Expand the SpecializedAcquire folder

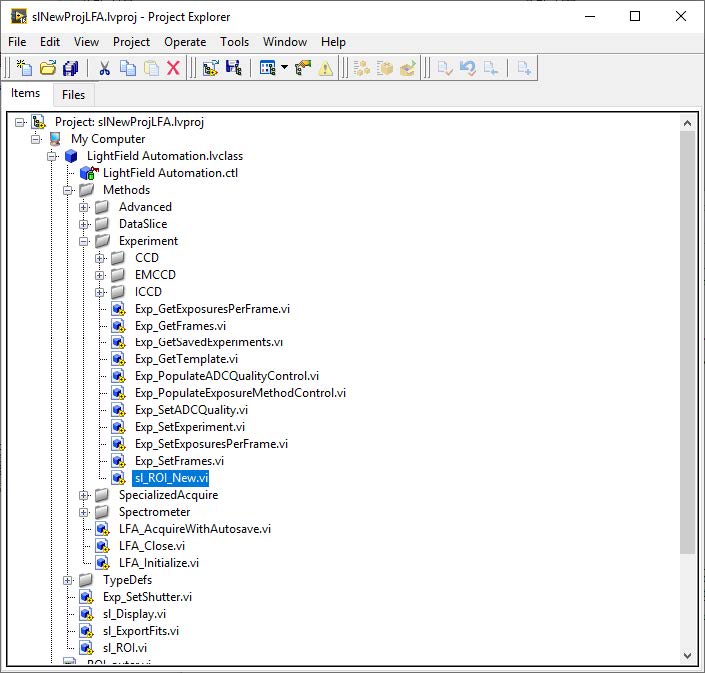pos(84,495)
